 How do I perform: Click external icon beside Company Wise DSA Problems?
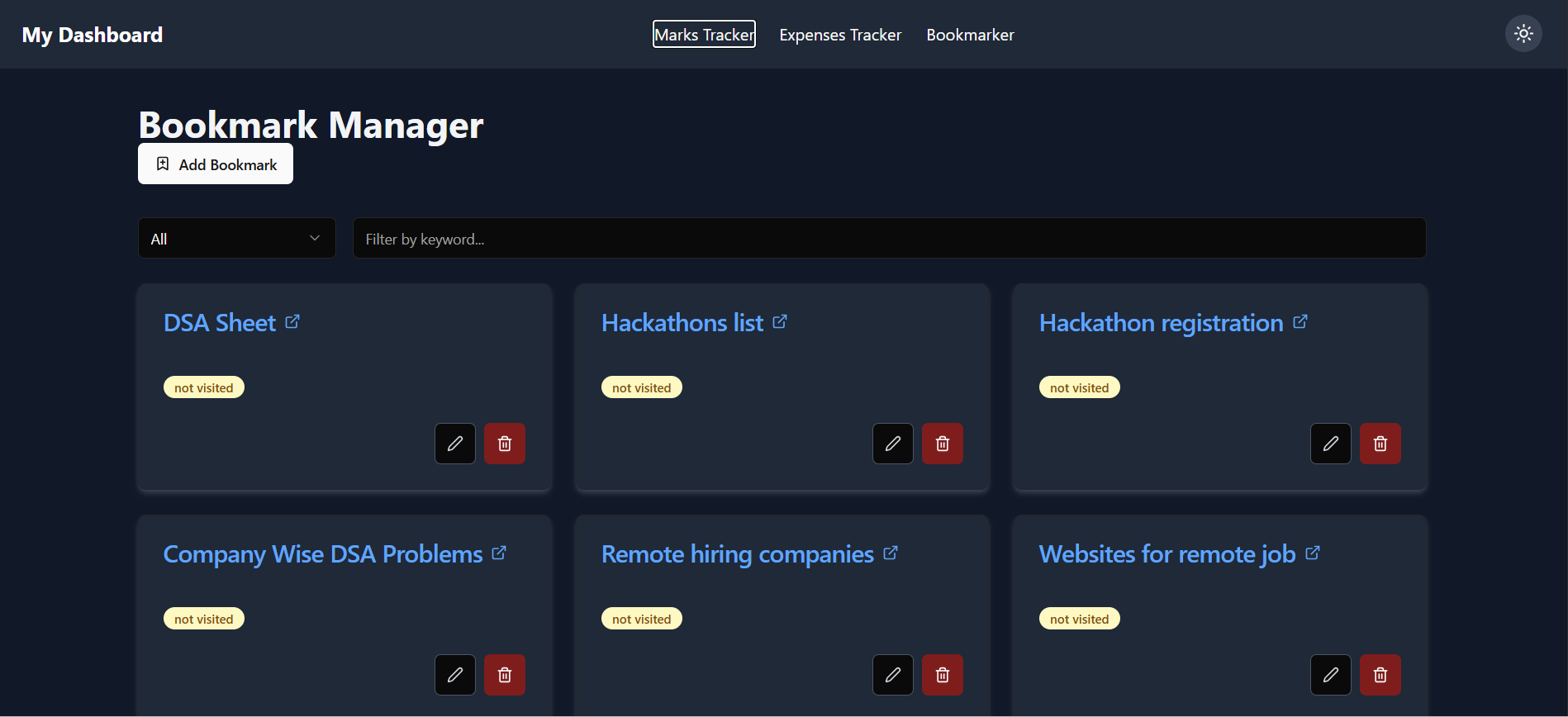(499, 553)
